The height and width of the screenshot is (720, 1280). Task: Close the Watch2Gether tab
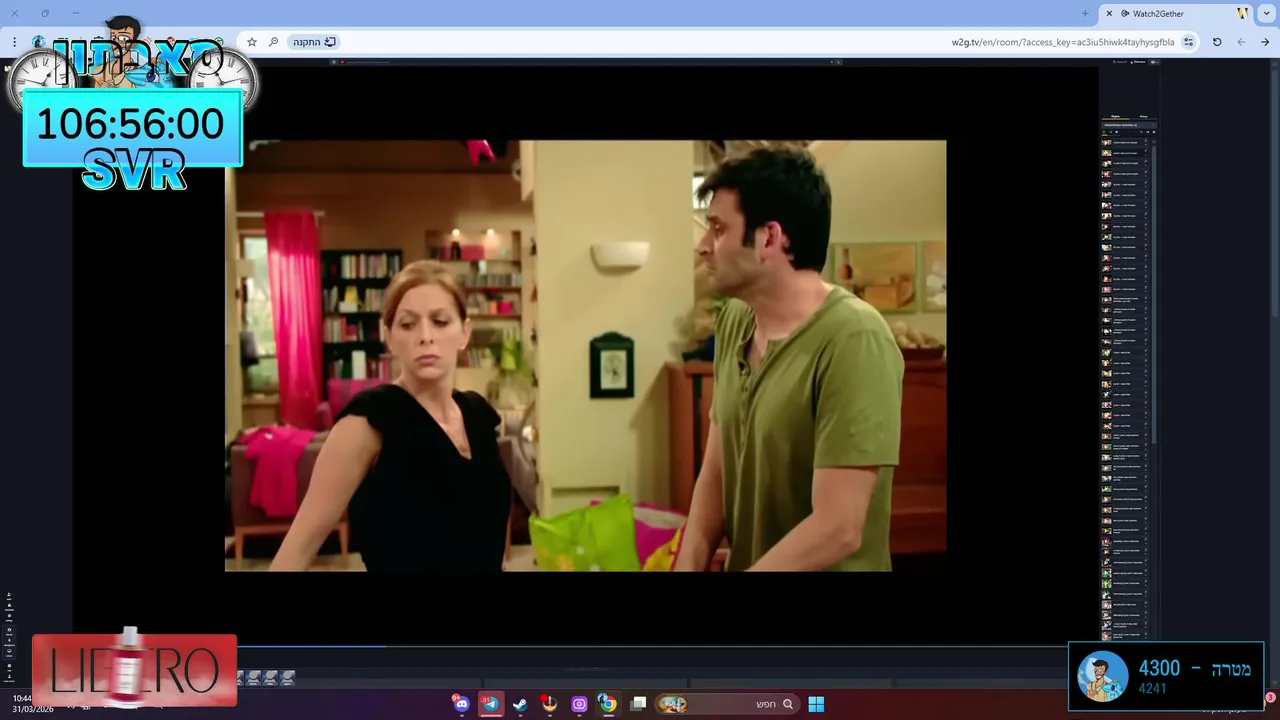pyautogui.click(x=1109, y=14)
